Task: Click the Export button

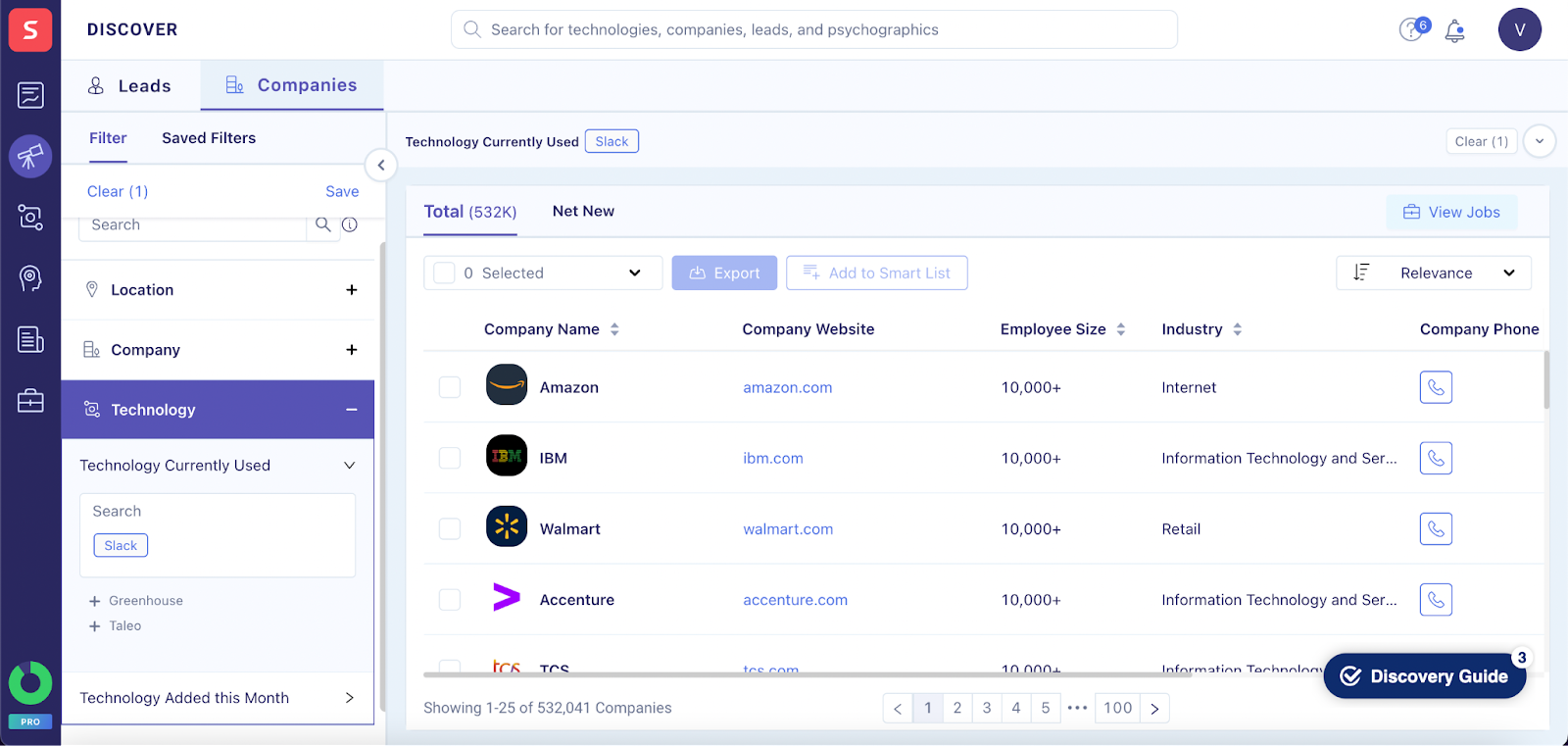Action: (724, 273)
